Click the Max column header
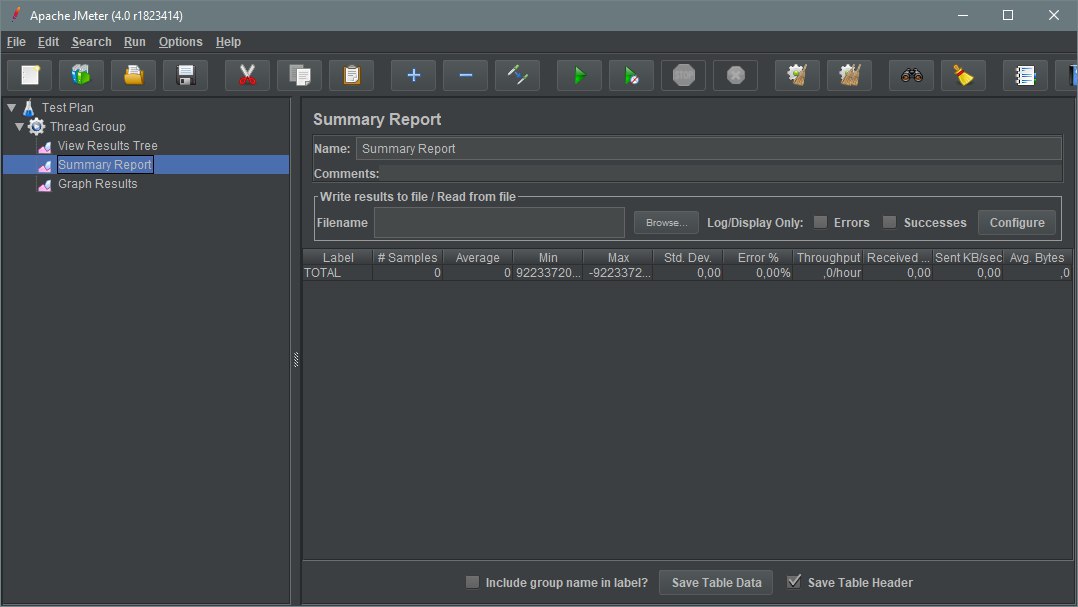 pos(618,257)
